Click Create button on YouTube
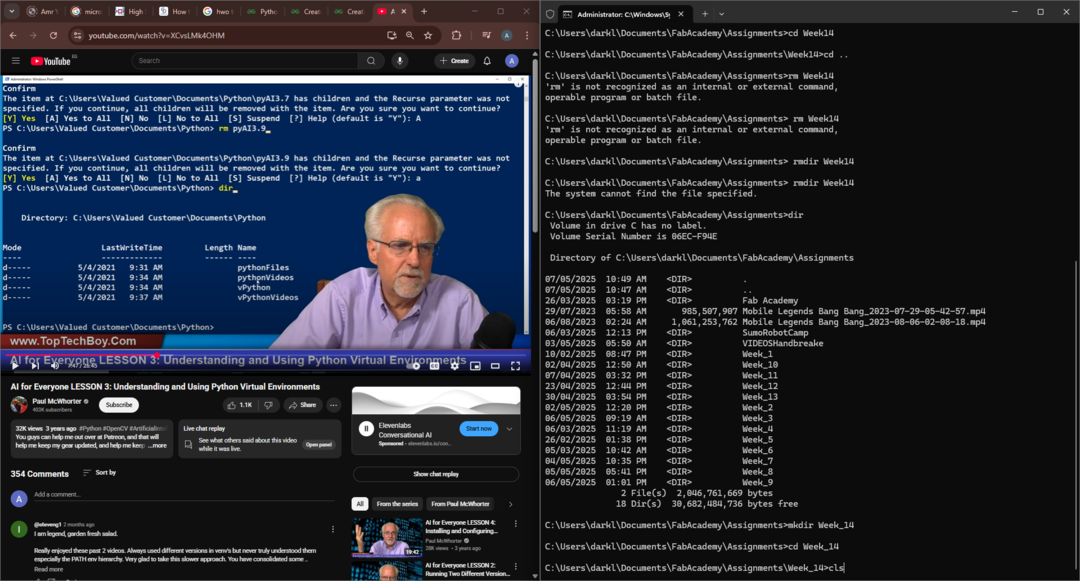The image size is (1080, 581). point(454,61)
